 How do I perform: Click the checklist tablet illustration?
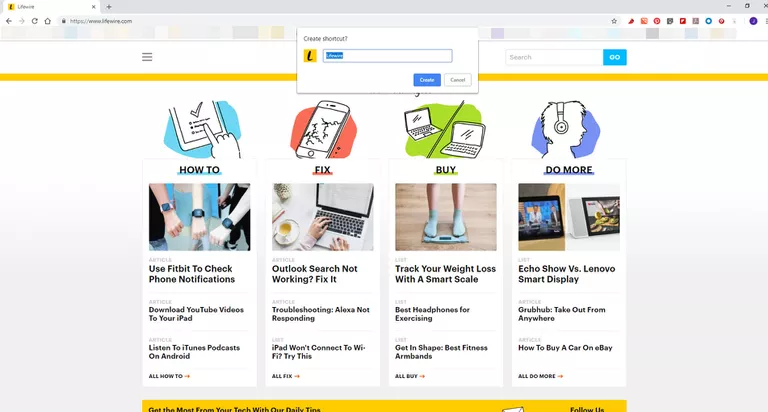202,129
